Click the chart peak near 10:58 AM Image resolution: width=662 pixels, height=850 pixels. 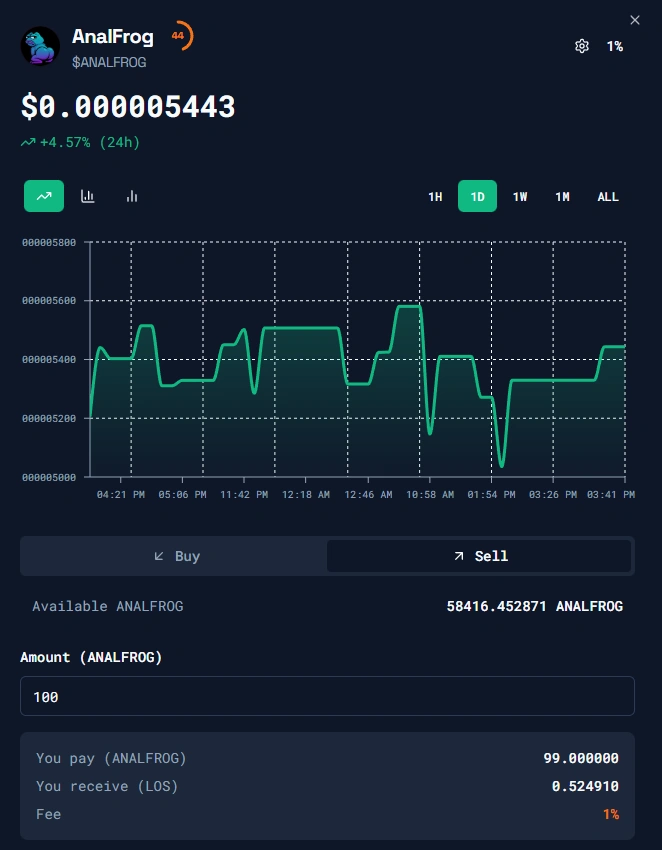(408, 307)
